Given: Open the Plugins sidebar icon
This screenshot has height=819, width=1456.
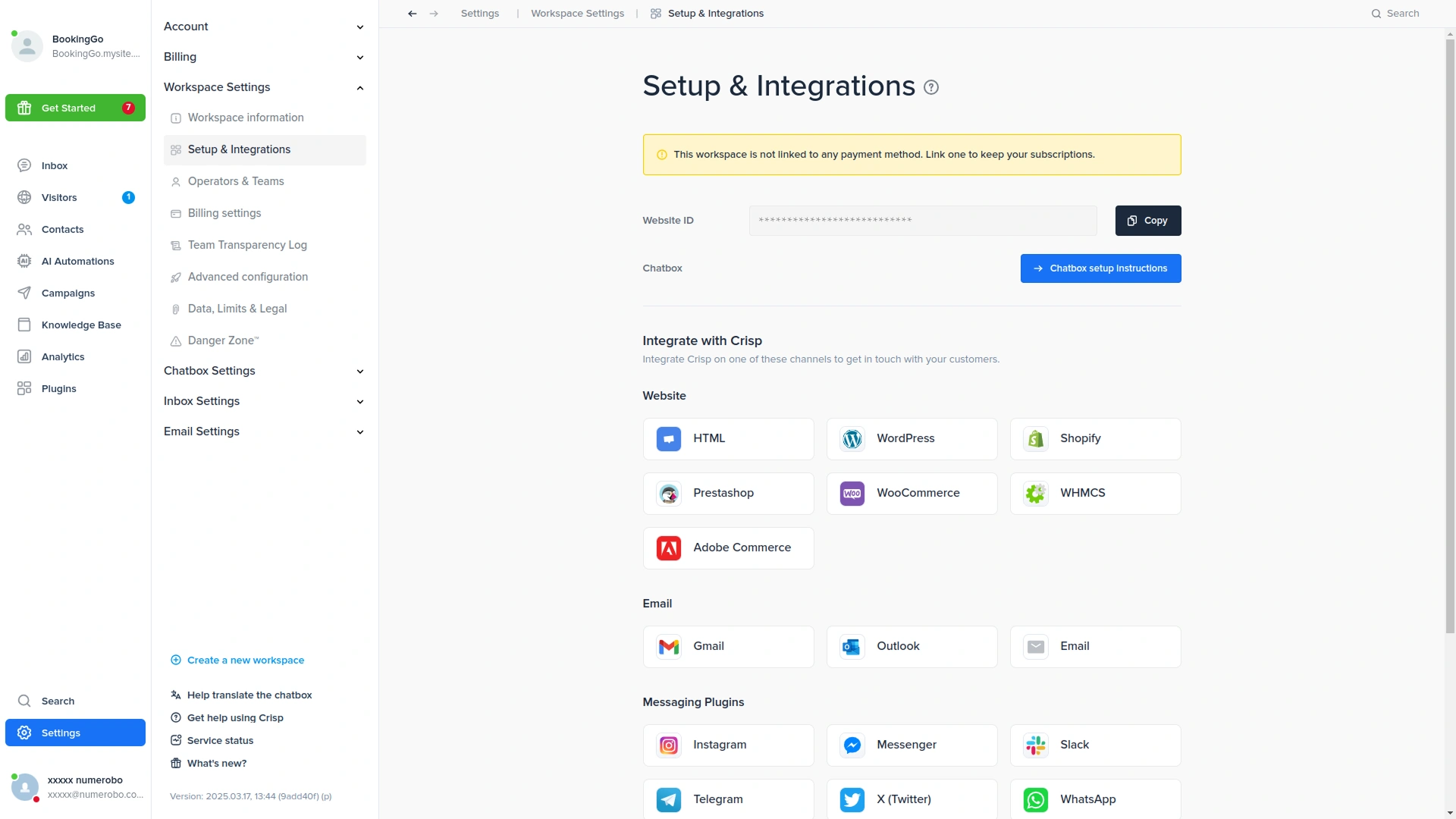Looking at the screenshot, I should [24, 389].
